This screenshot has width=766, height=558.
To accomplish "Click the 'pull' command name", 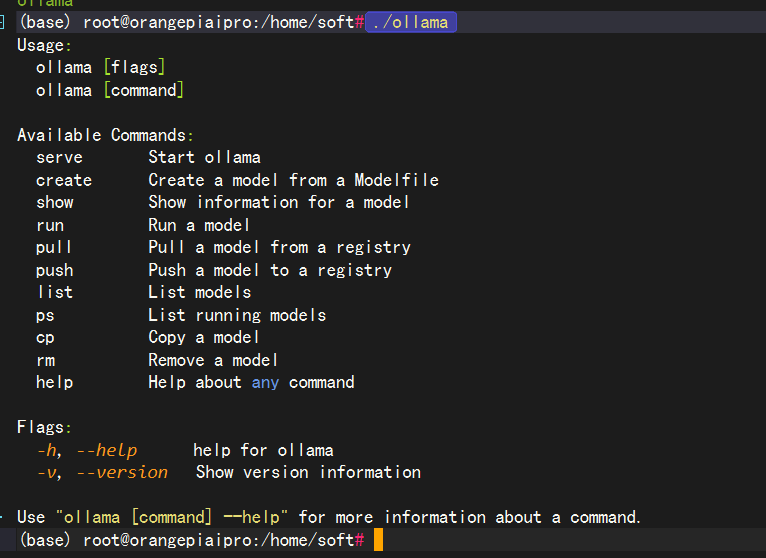I will coord(54,247).
